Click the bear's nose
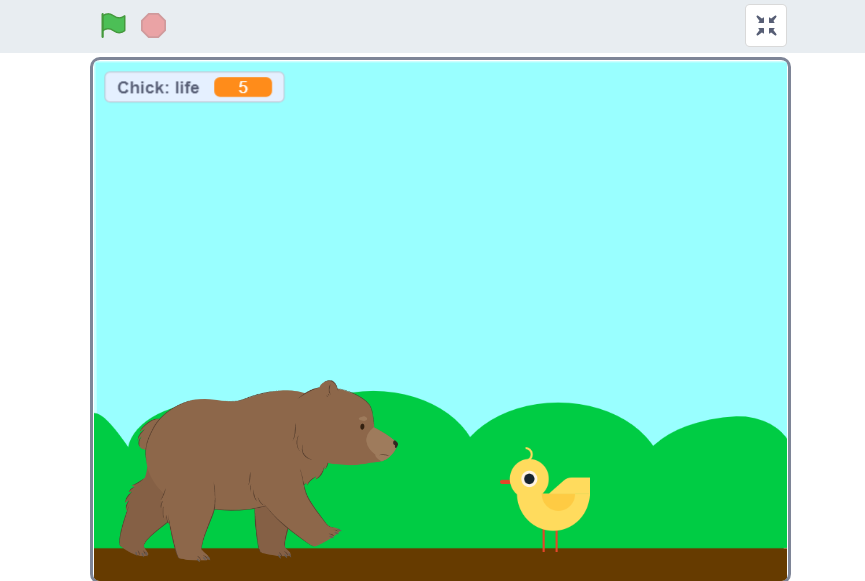Viewport: 865px width, 581px height. [x=394, y=443]
